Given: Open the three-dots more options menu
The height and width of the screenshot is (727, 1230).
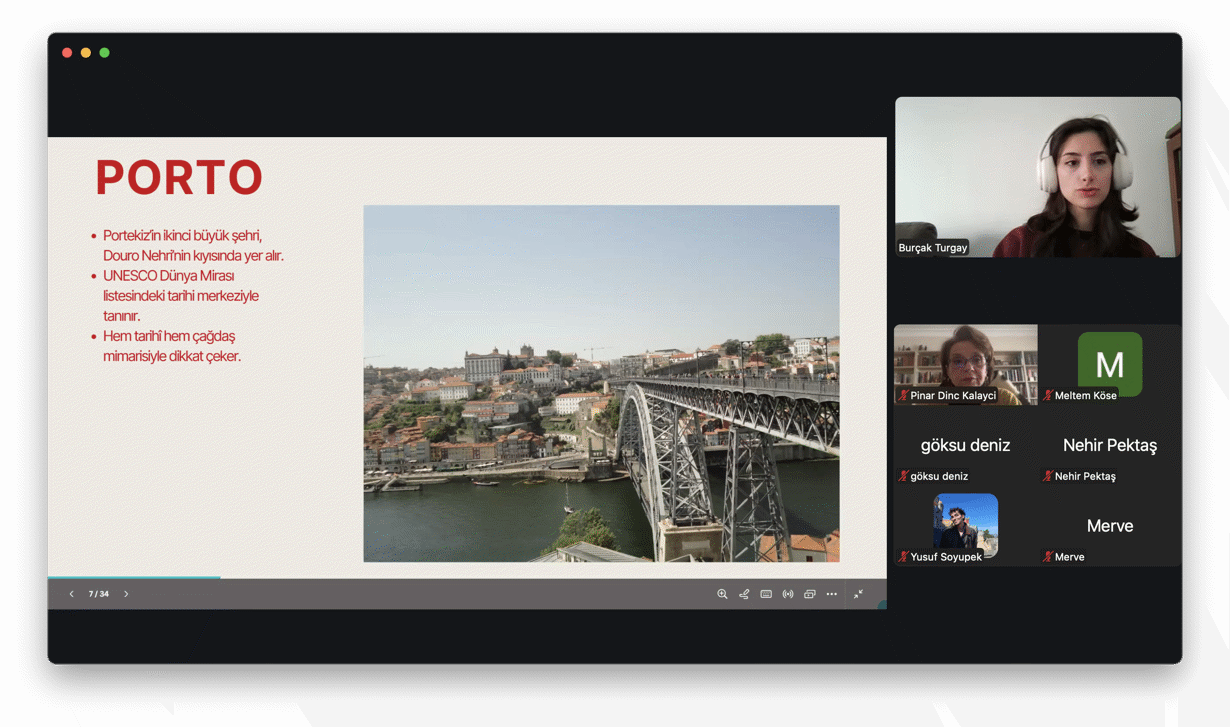Looking at the screenshot, I should (x=832, y=594).
